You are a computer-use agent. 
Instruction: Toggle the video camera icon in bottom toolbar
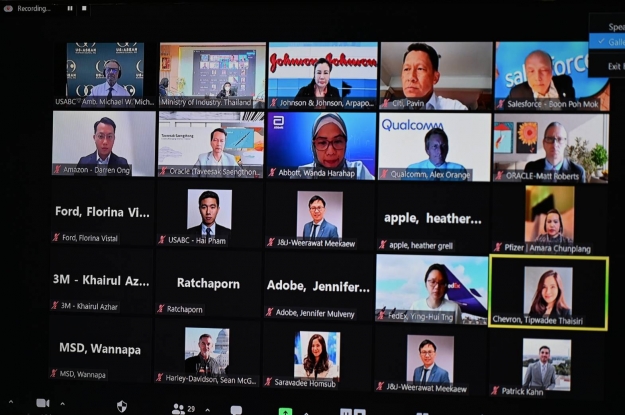[x=43, y=403]
